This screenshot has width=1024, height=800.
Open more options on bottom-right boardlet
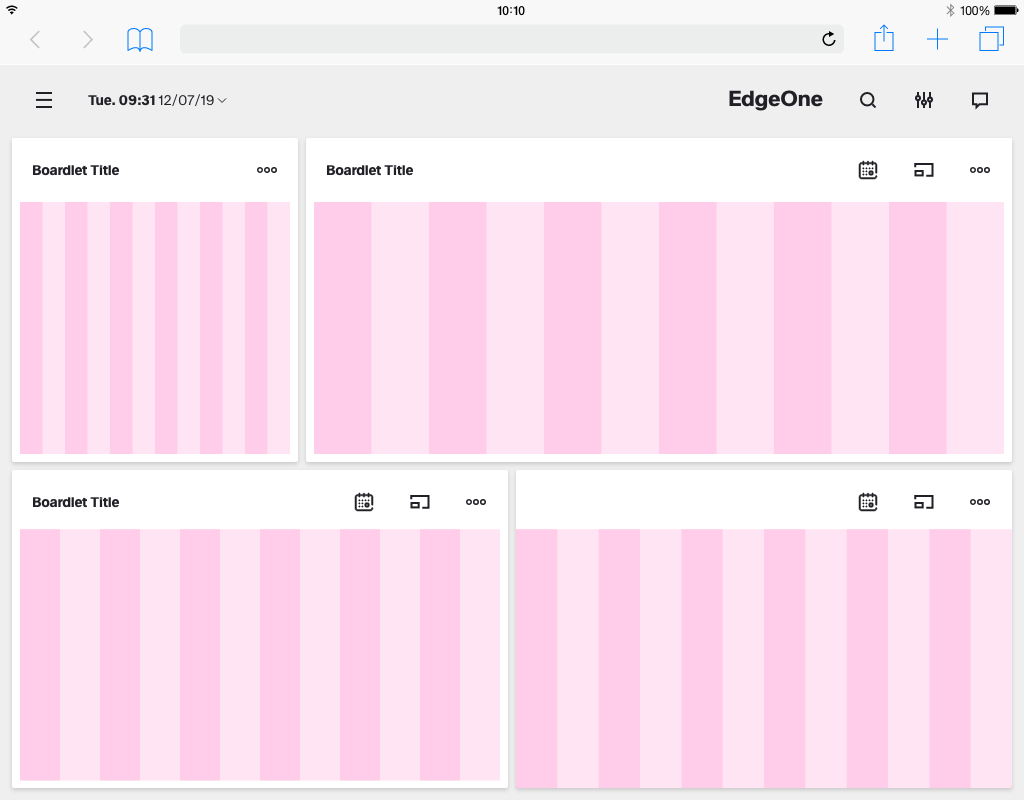[x=980, y=502]
